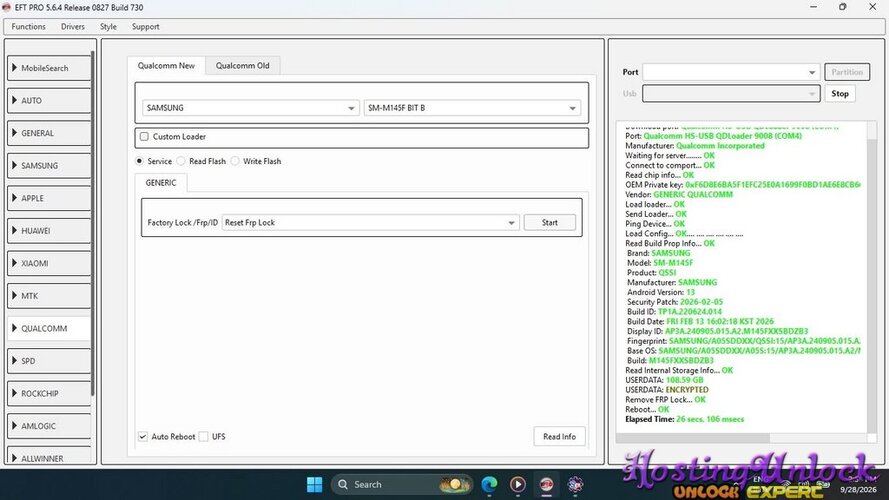
Task: Open the disabled Usb dropdown
Action: 731,94
